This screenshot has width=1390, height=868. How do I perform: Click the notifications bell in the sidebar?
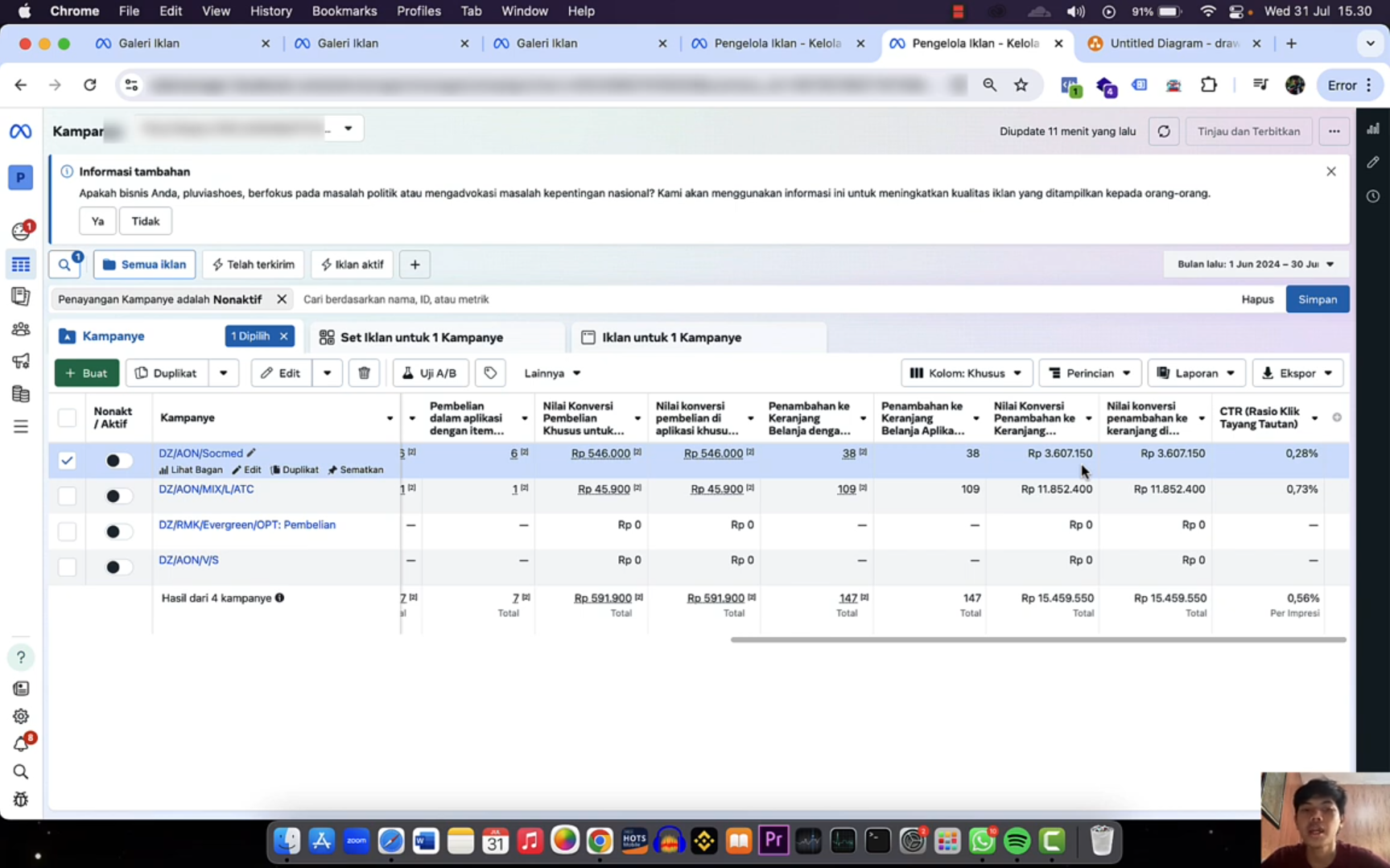[20, 744]
